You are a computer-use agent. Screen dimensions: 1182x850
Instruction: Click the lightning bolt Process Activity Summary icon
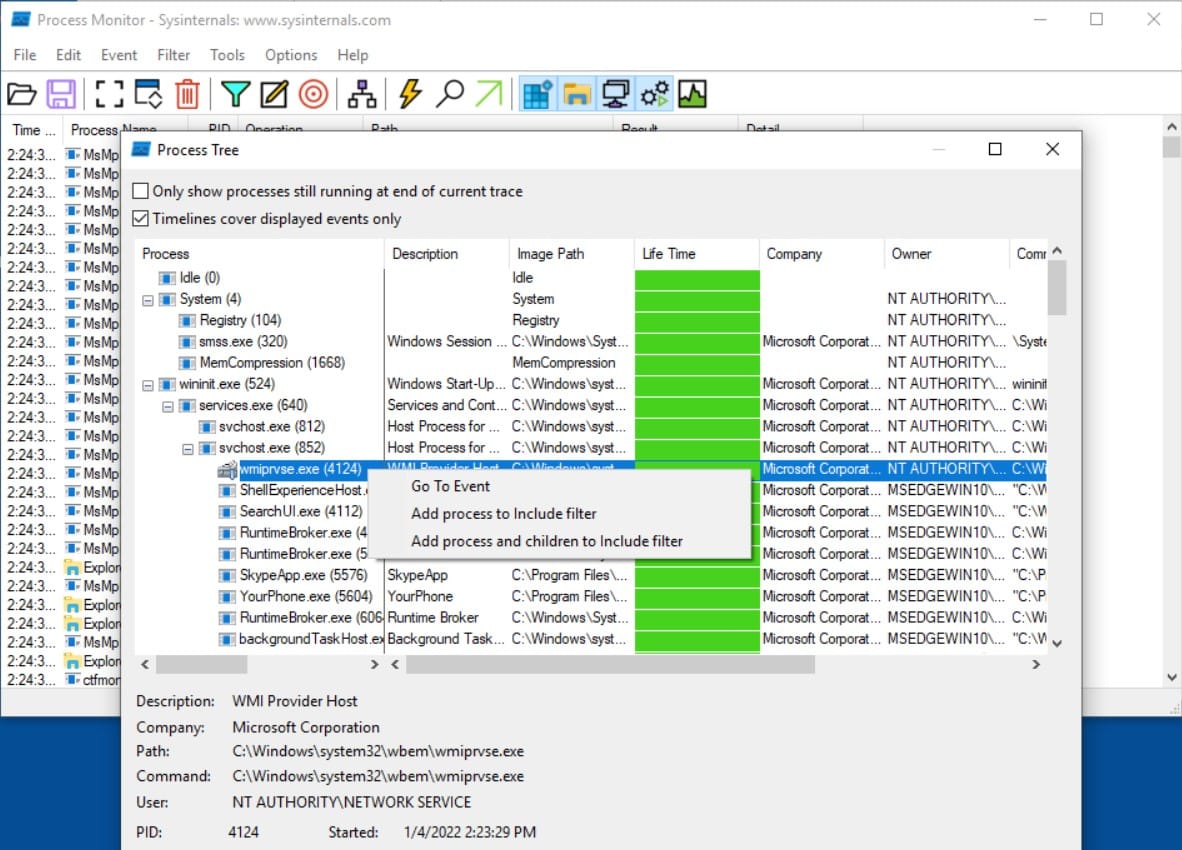(x=410, y=94)
